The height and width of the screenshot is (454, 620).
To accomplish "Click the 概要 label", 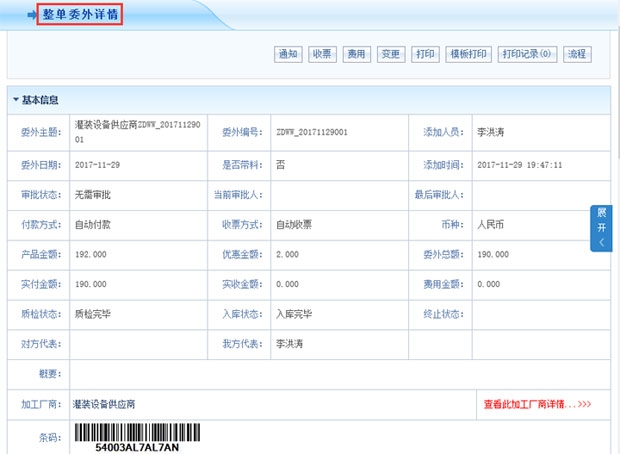I will tap(50, 374).
